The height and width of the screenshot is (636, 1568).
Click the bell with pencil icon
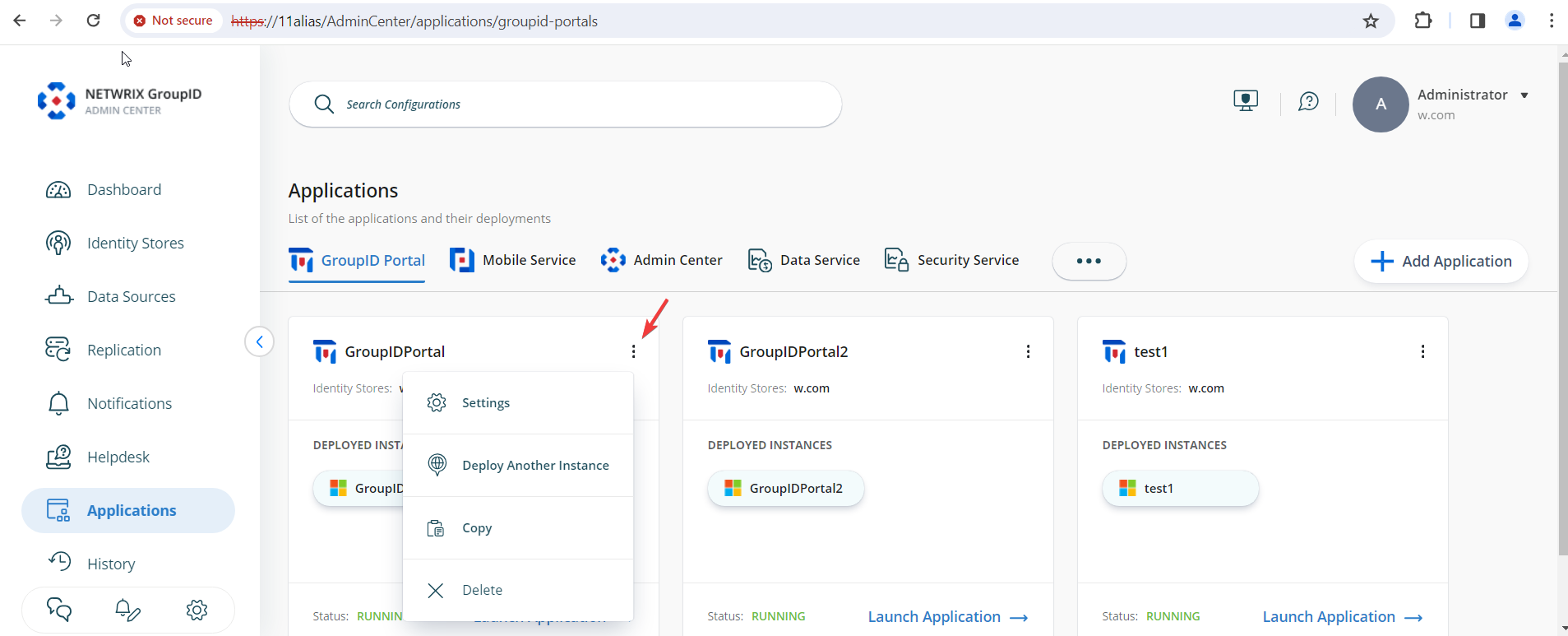[x=127, y=610]
